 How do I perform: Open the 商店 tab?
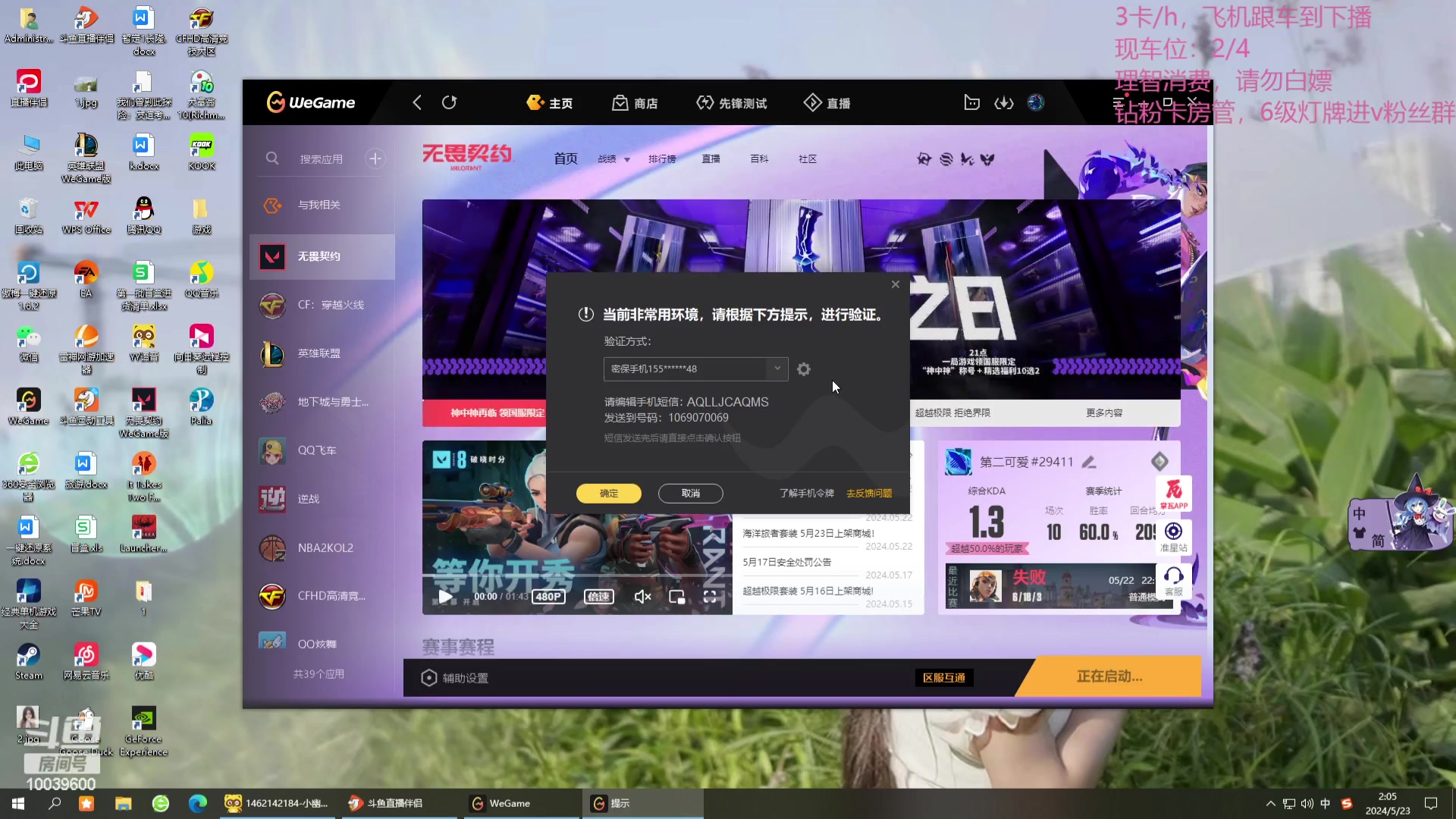point(635,102)
